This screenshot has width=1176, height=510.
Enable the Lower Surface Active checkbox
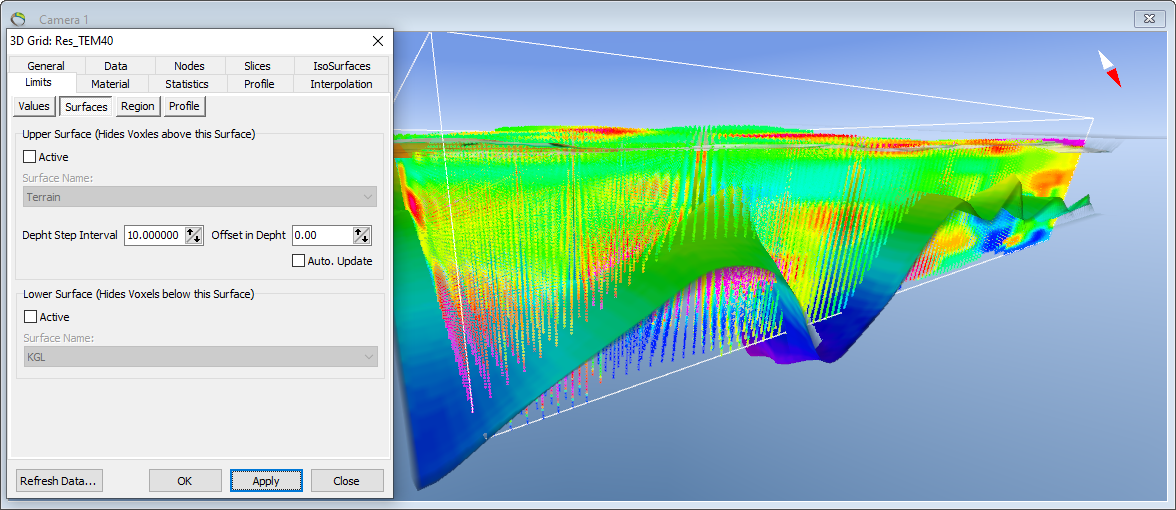pos(30,316)
